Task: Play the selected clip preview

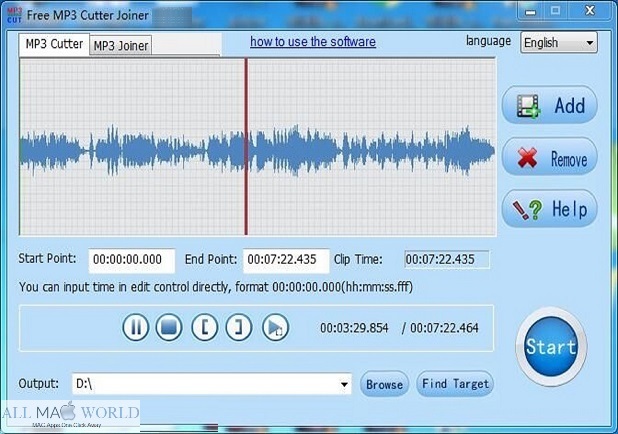Action: tap(275, 327)
